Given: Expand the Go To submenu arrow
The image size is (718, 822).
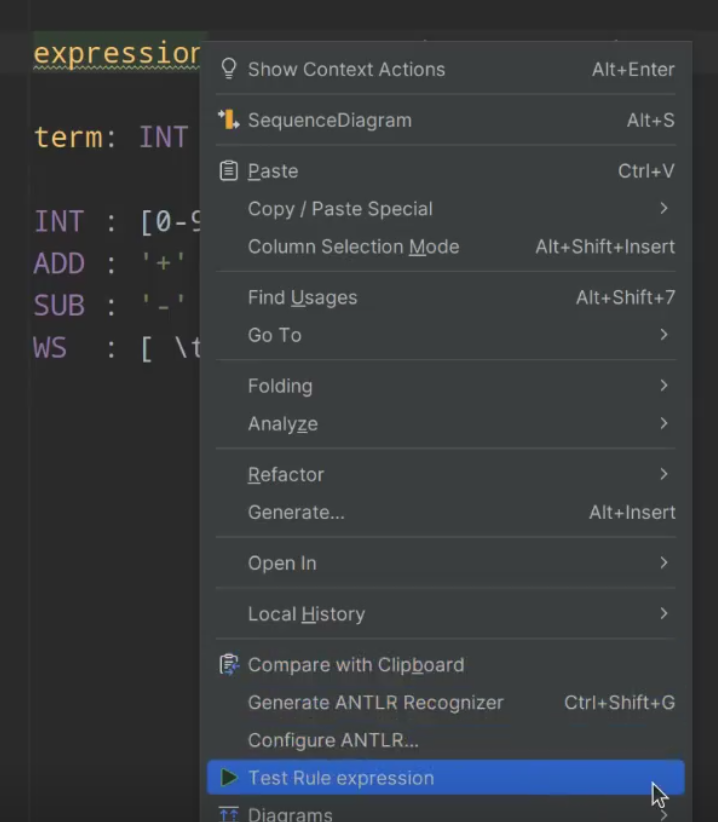Looking at the screenshot, I should coord(663,335).
